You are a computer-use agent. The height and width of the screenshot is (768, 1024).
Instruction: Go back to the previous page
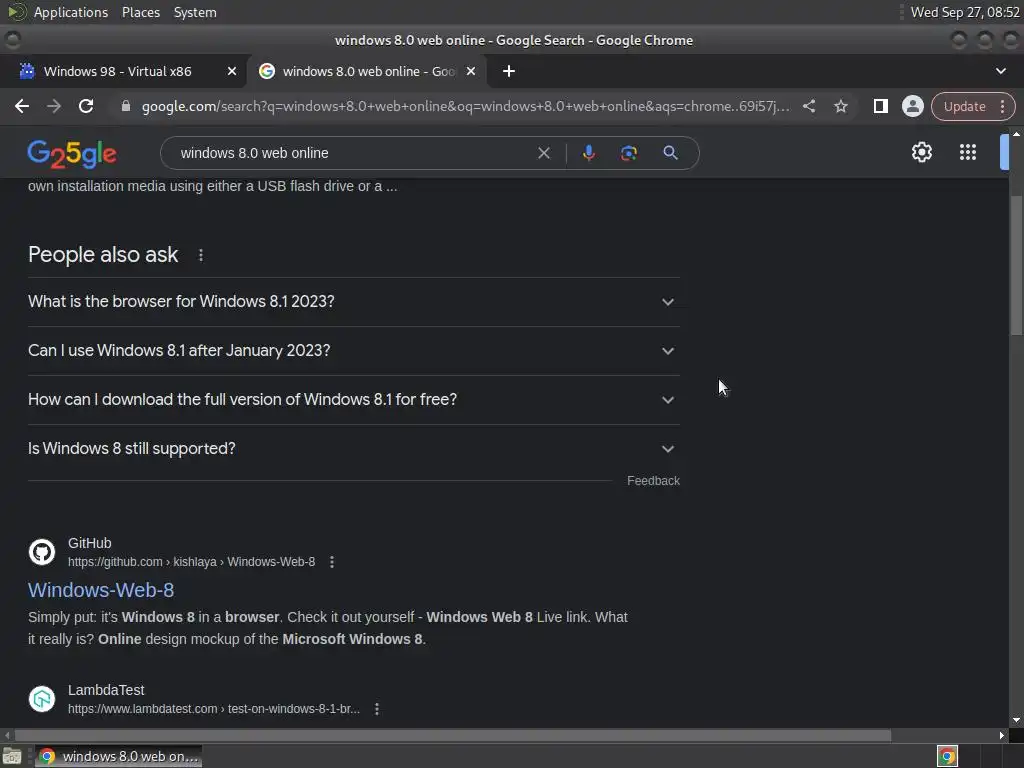[22, 106]
